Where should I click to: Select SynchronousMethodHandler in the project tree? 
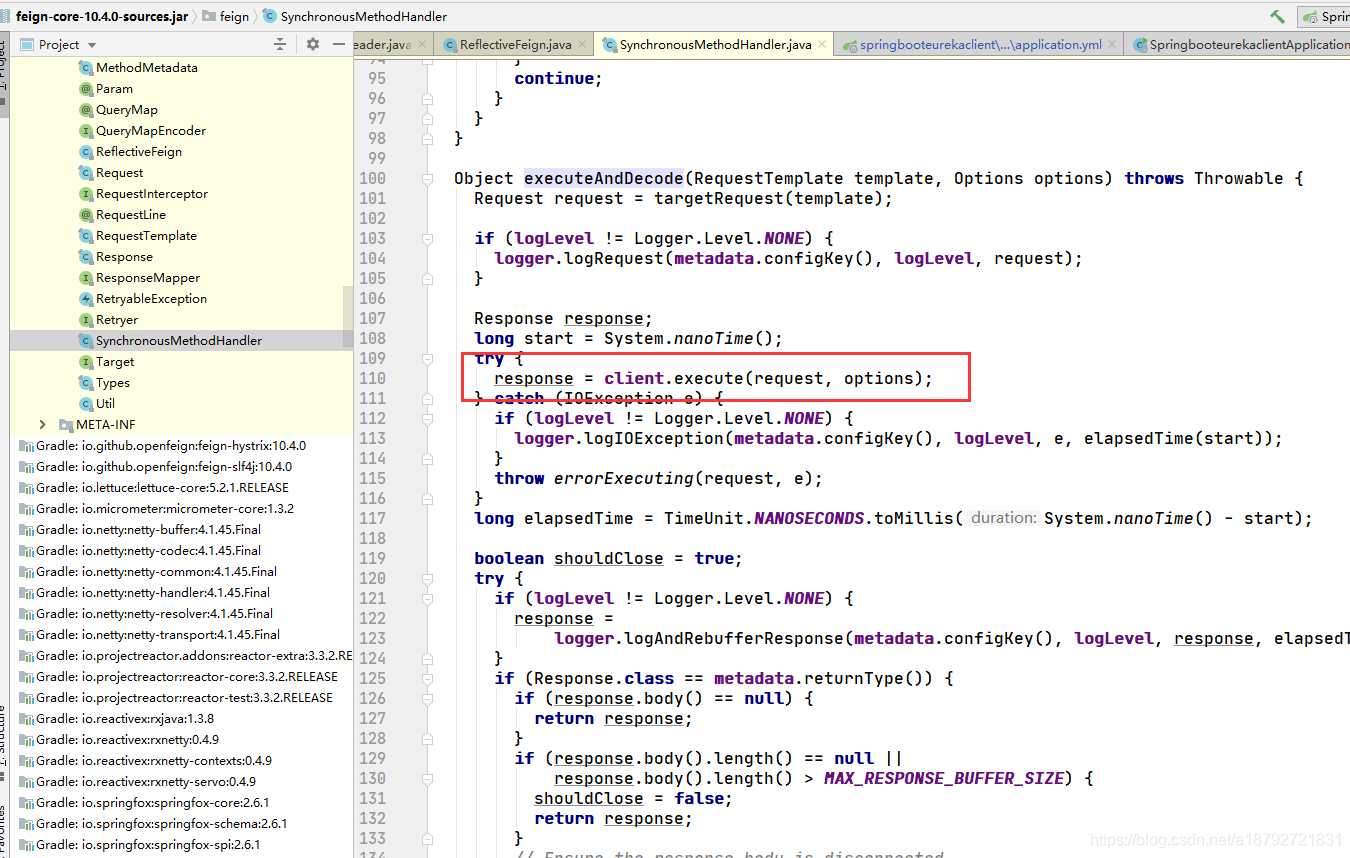179,341
